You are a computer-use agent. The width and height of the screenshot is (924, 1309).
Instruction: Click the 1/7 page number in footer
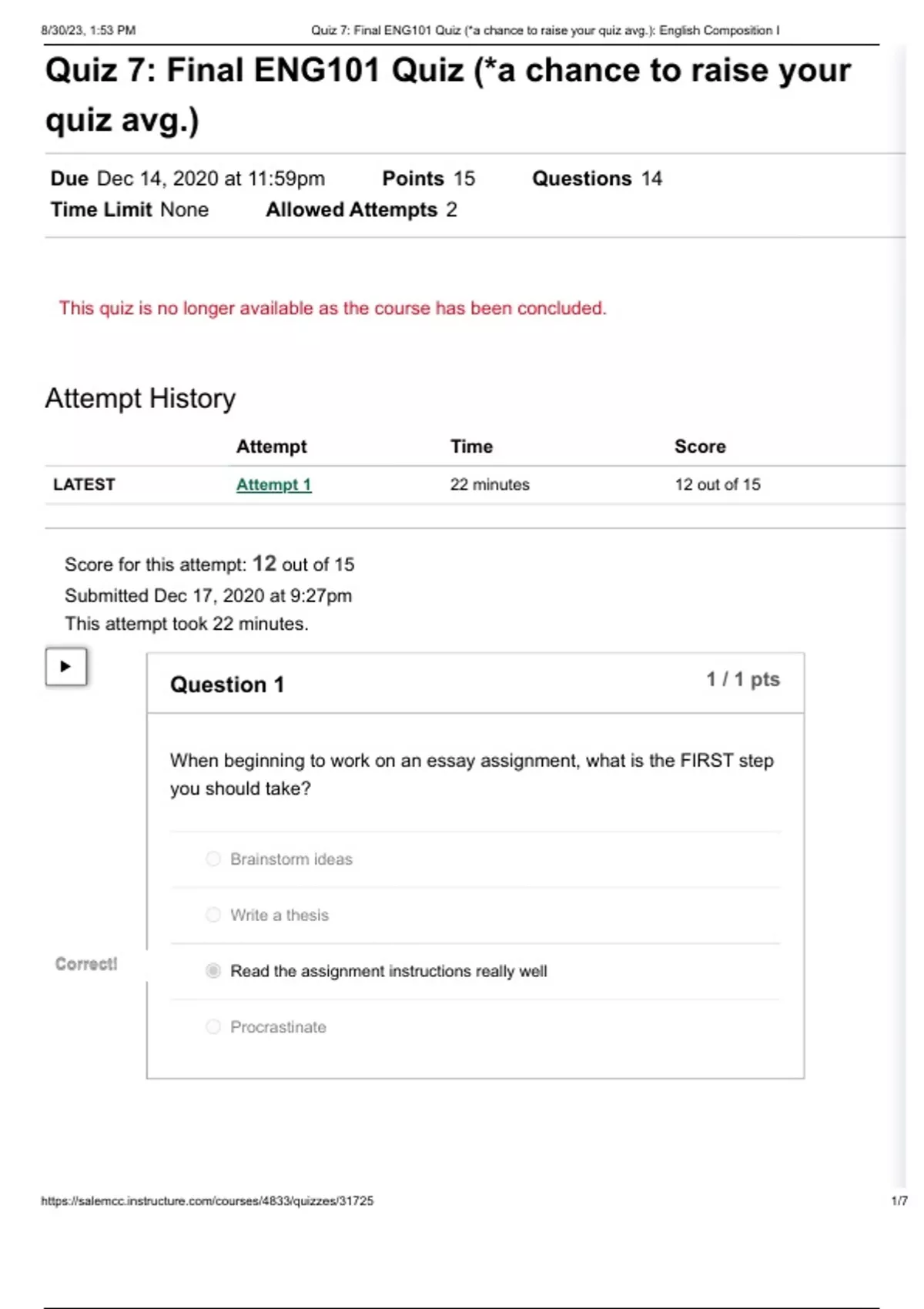(899, 1200)
